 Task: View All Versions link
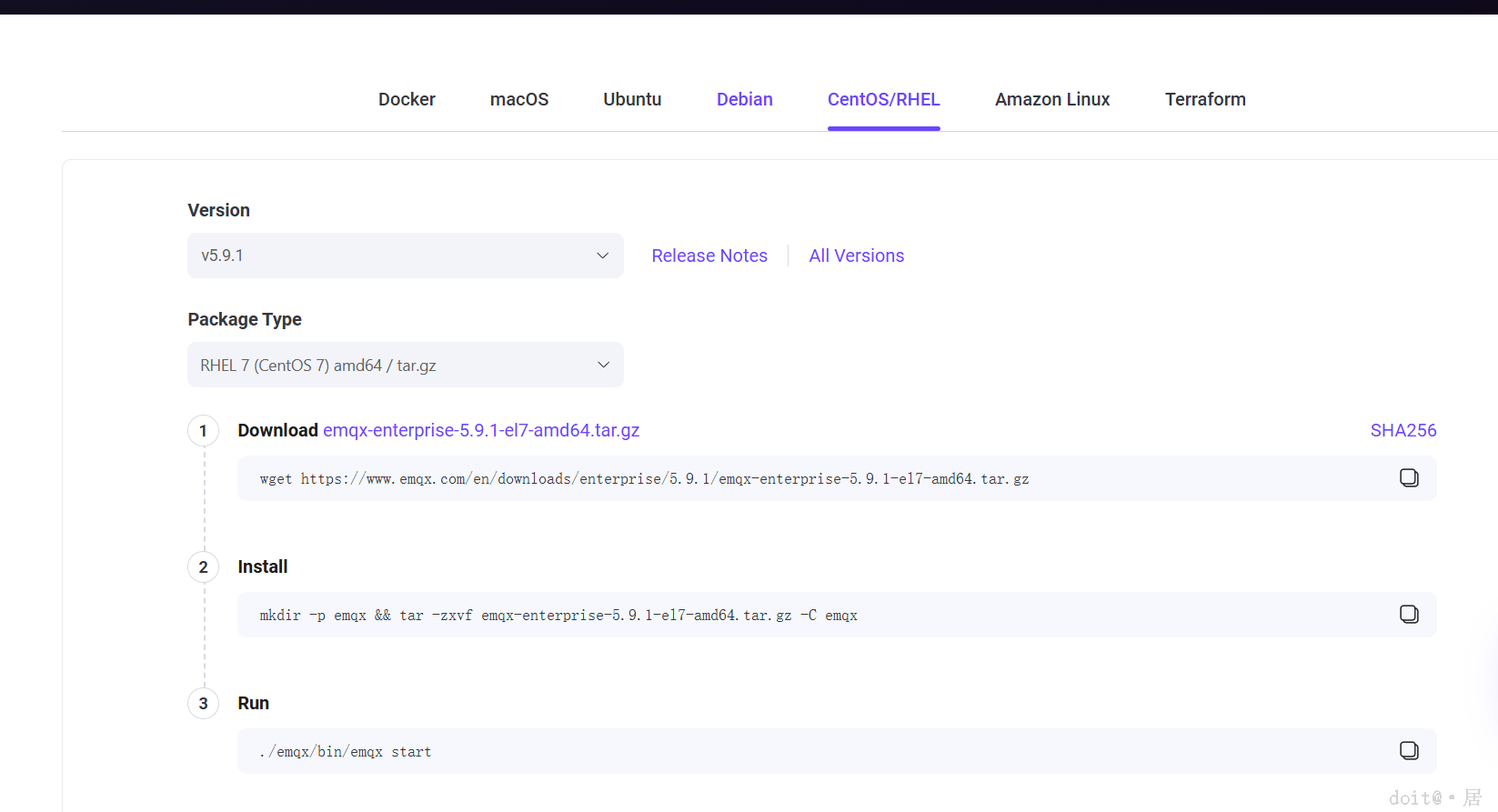tap(857, 256)
